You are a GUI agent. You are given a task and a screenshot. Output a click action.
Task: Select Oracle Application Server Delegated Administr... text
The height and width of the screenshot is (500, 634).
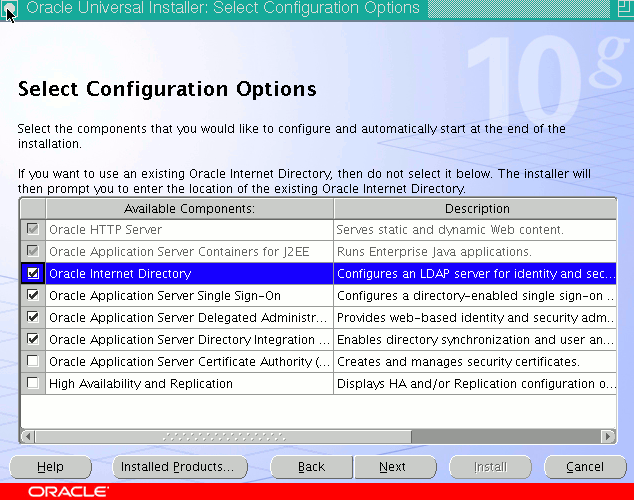[188, 317]
